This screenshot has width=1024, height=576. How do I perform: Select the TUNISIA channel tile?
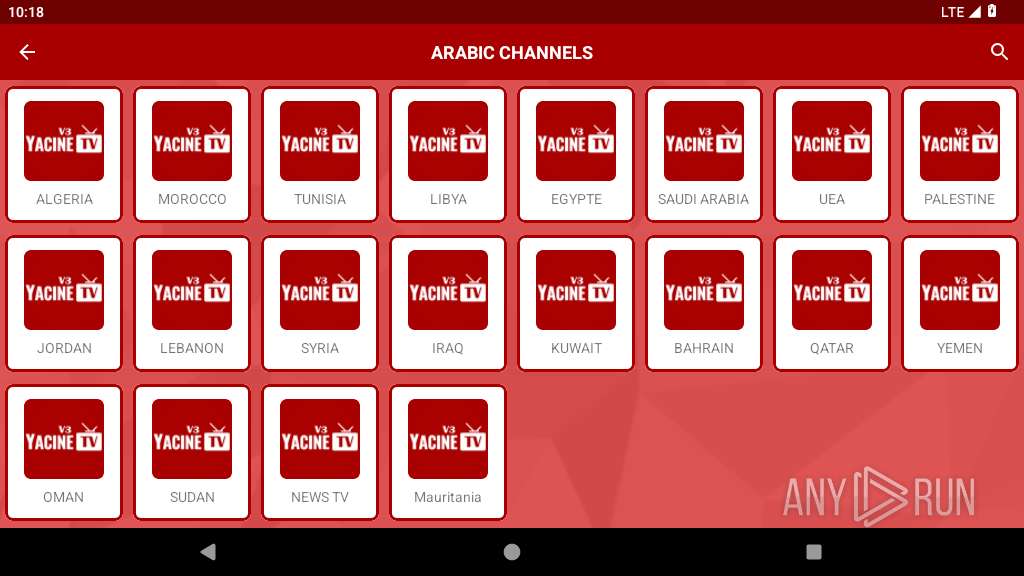point(320,154)
